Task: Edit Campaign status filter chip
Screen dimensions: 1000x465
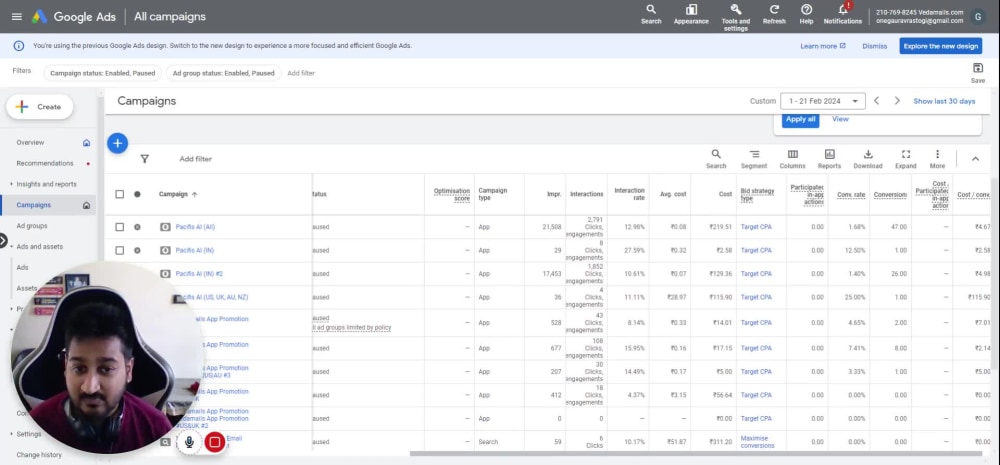Action: 103,73
